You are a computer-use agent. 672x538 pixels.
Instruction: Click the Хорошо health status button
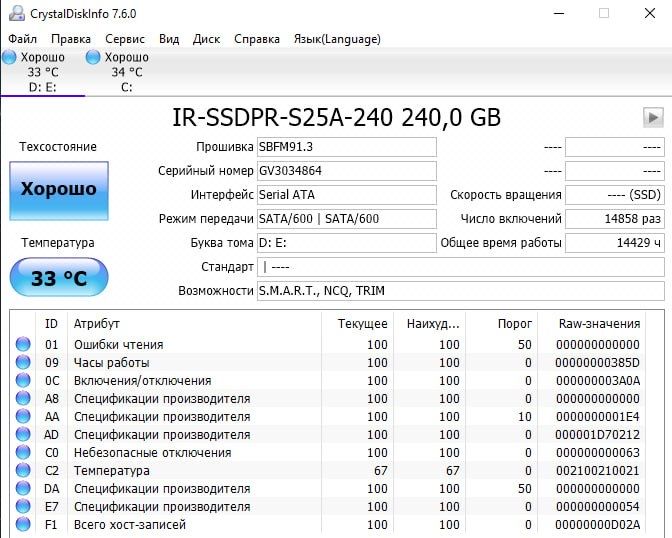[x=59, y=191]
